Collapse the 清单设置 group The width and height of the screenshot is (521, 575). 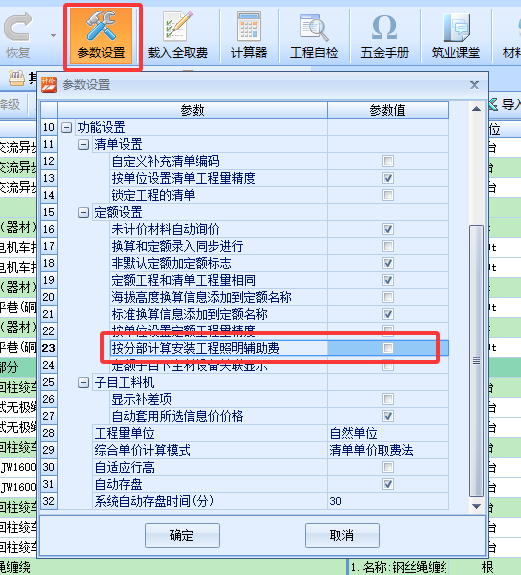(x=83, y=144)
